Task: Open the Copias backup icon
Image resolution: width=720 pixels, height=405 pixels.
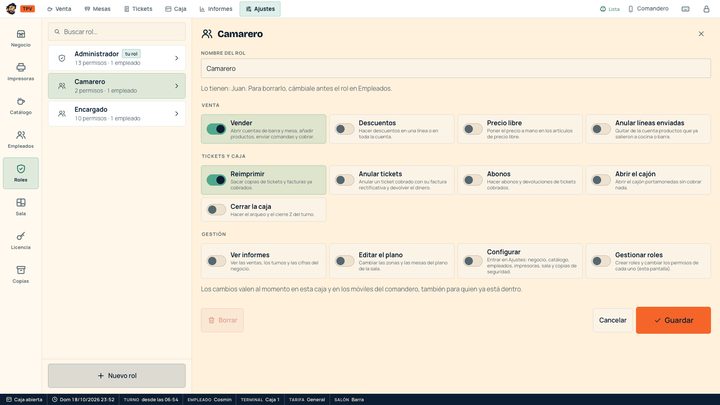Action: click(x=21, y=270)
